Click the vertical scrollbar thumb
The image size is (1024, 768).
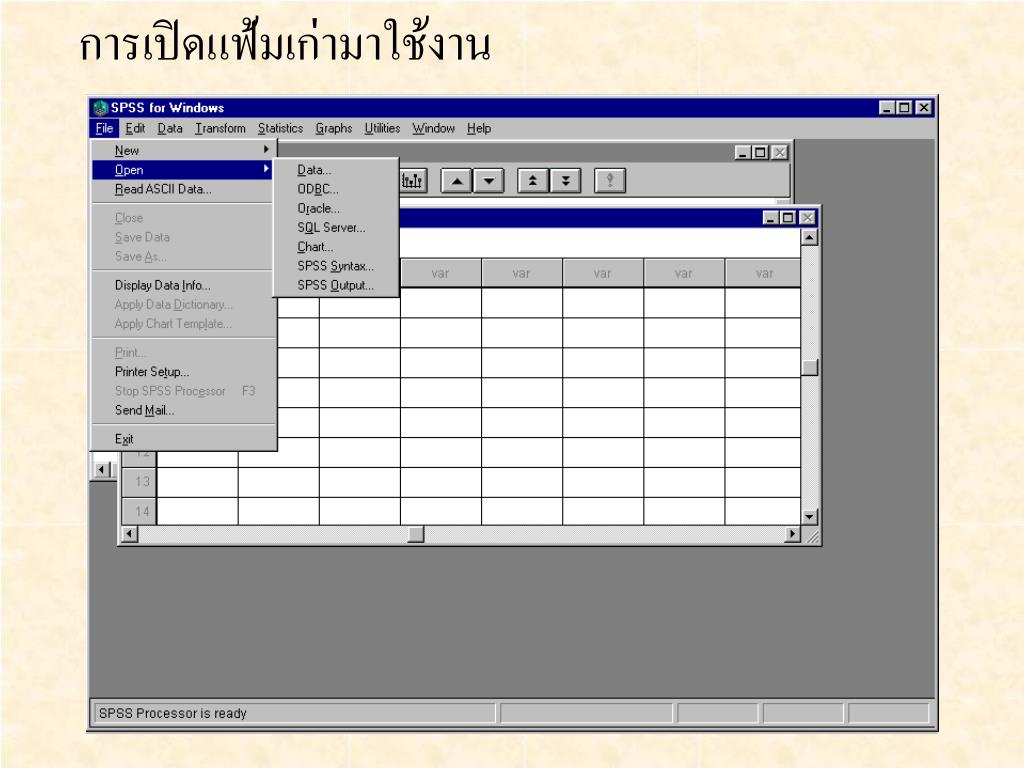pyautogui.click(x=810, y=368)
